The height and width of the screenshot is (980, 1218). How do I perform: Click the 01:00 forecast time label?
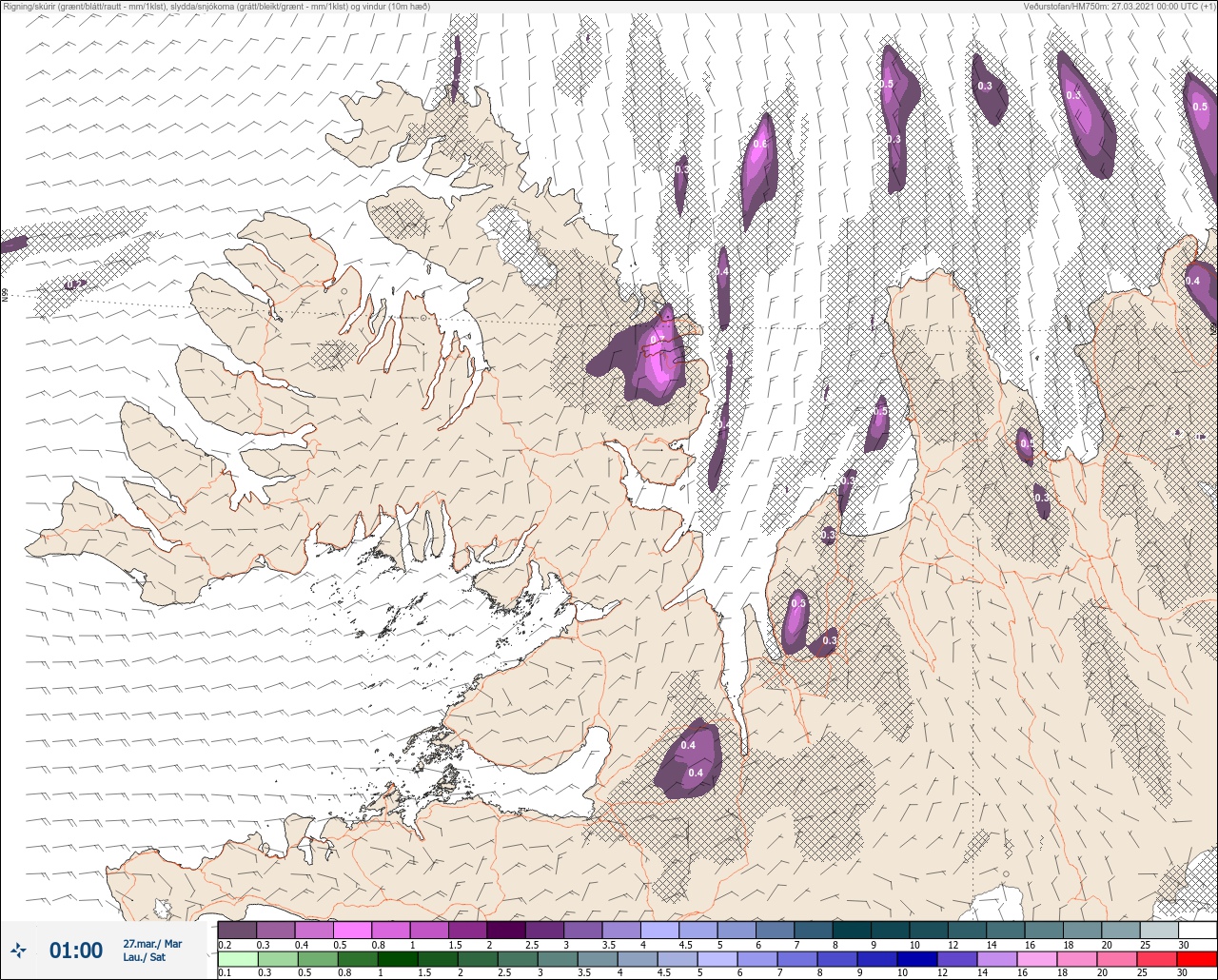point(76,951)
